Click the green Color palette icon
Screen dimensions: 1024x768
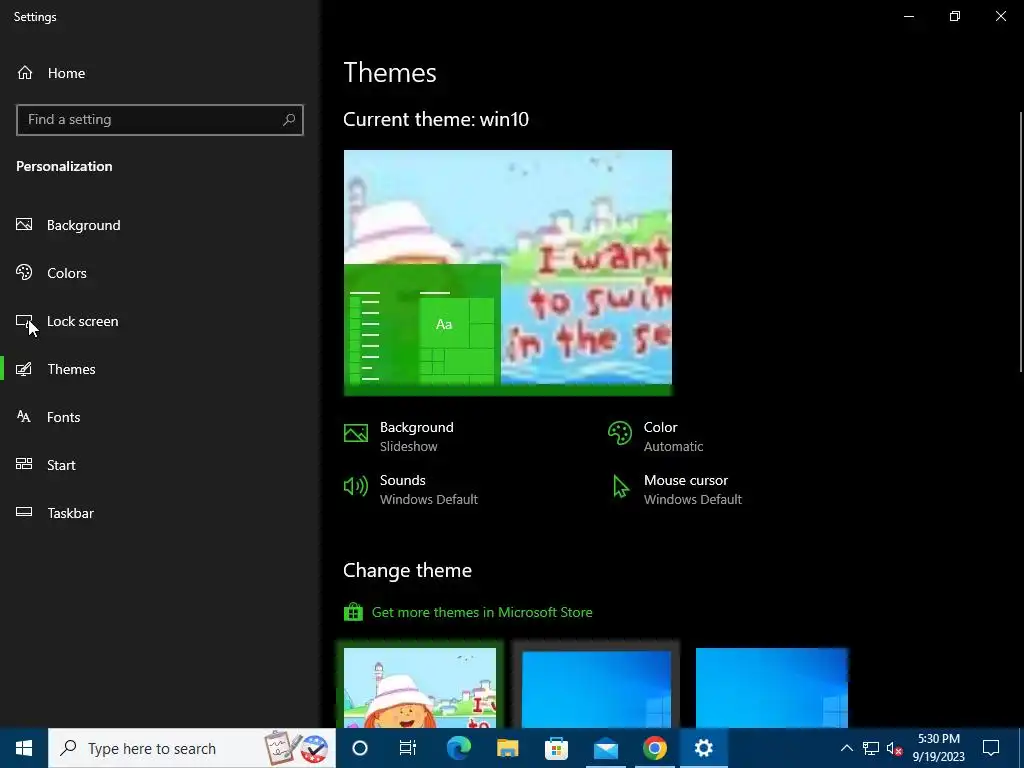point(620,433)
